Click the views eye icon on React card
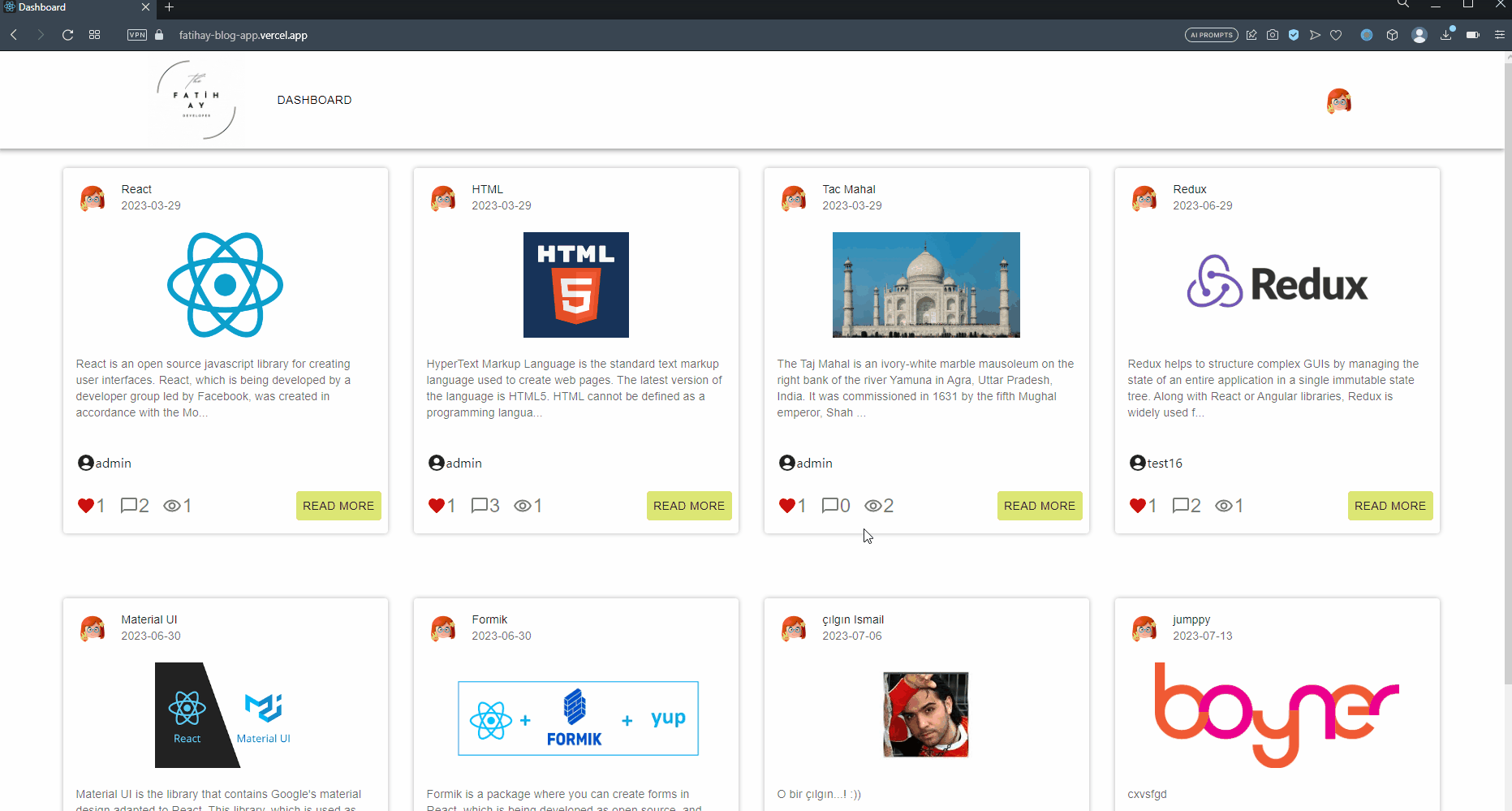1512x811 pixels. point(171,506)
